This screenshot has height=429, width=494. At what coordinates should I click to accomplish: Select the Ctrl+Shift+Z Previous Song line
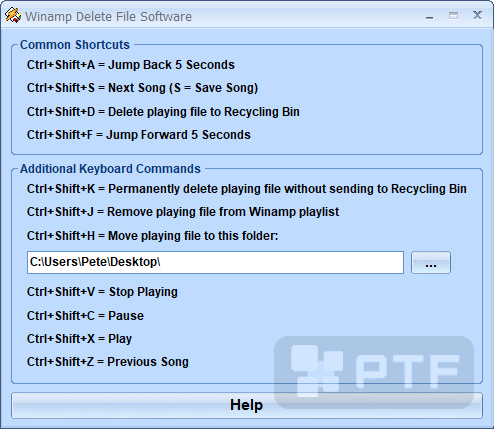coord(108,362)
